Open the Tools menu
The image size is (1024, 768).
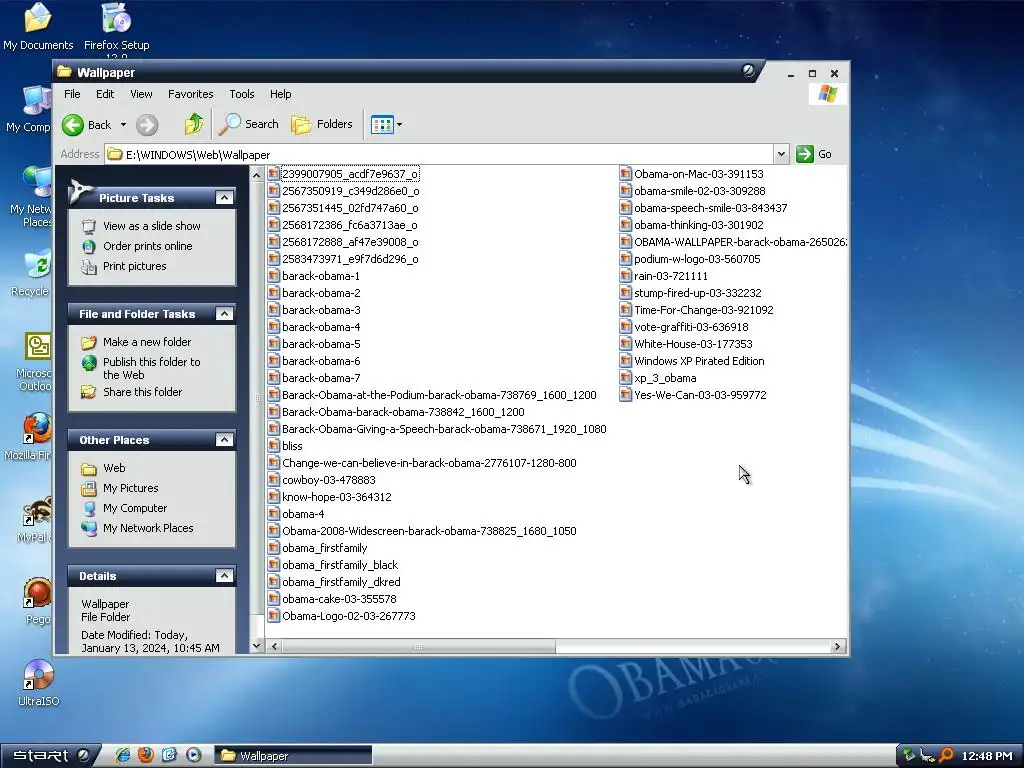[242, 94]
